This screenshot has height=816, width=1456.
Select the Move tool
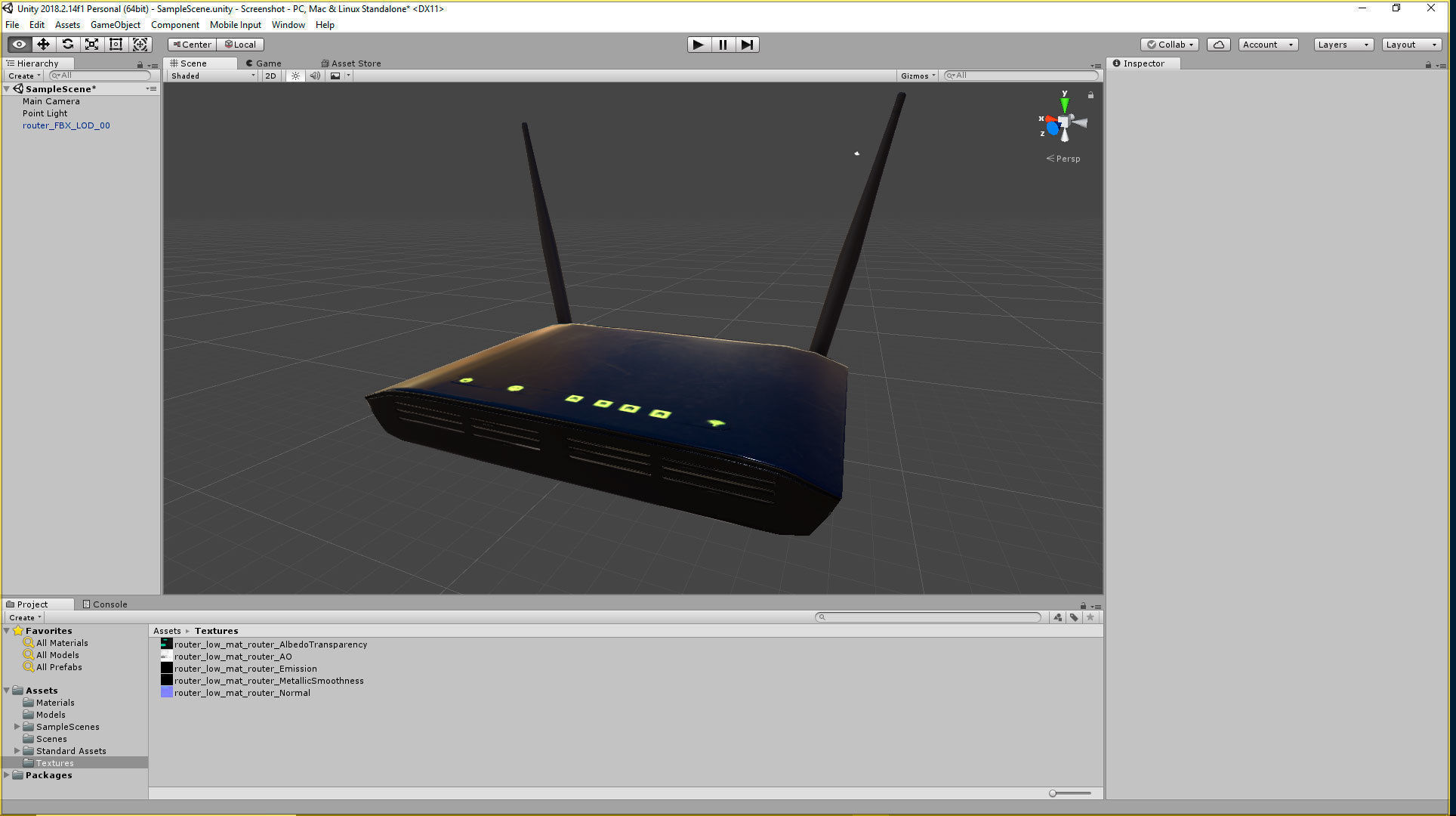[x=44, y=45]
